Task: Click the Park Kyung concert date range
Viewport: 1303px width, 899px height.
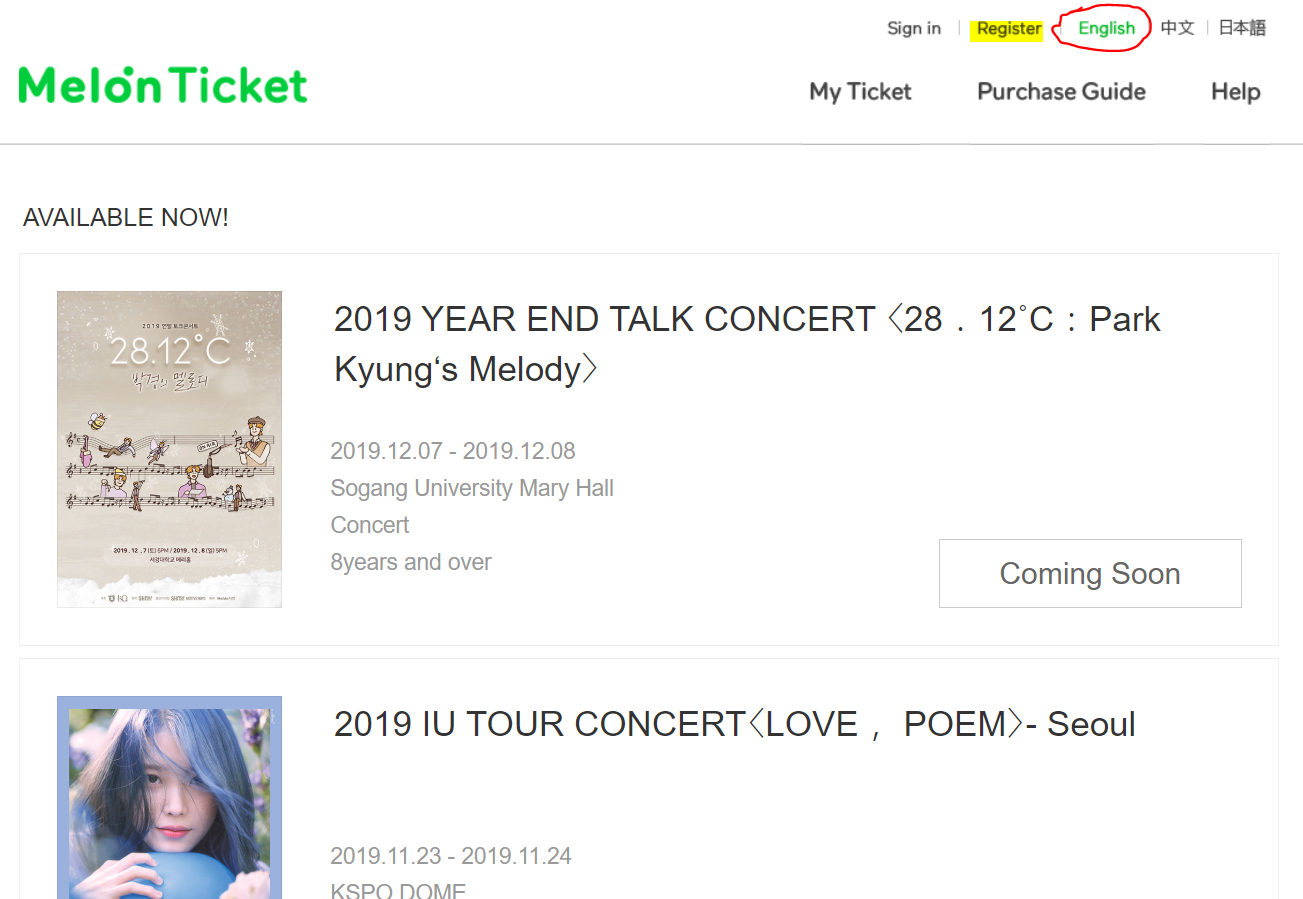Action: click(453, 451)
